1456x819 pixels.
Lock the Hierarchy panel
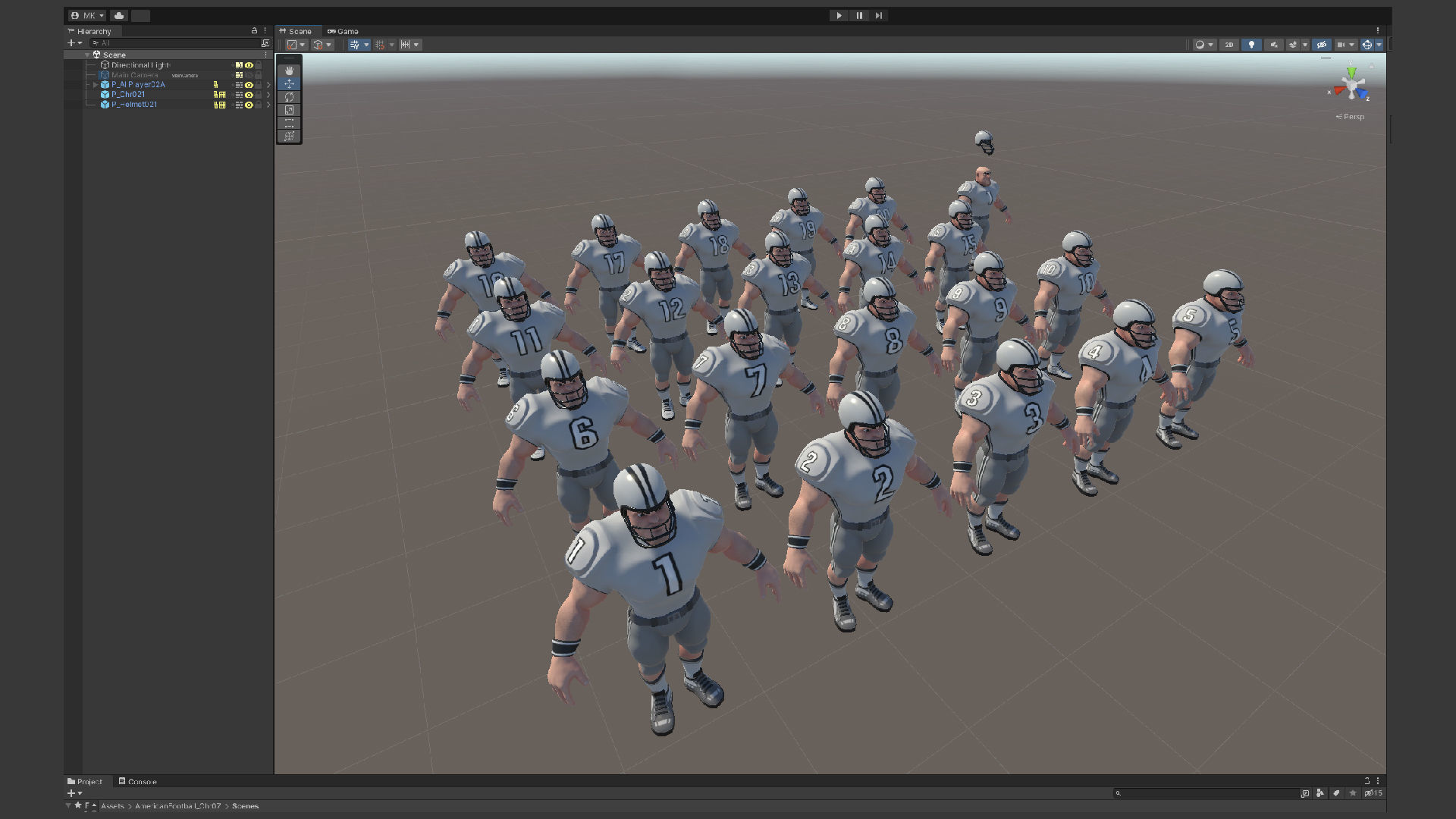[254, 31]
